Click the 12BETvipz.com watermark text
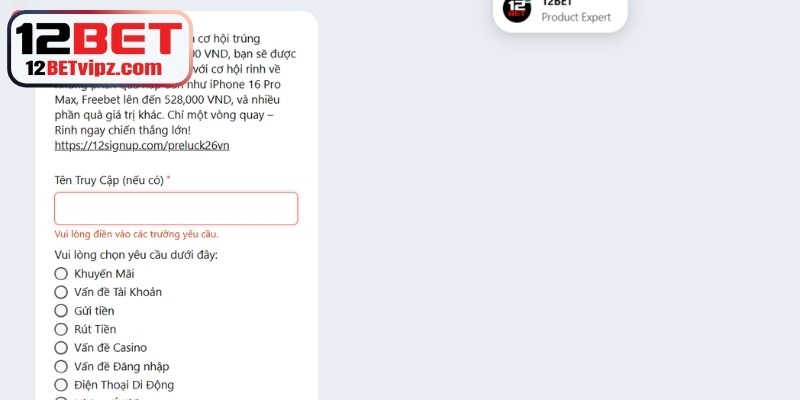Screen dimensions: 800x400 94,68
